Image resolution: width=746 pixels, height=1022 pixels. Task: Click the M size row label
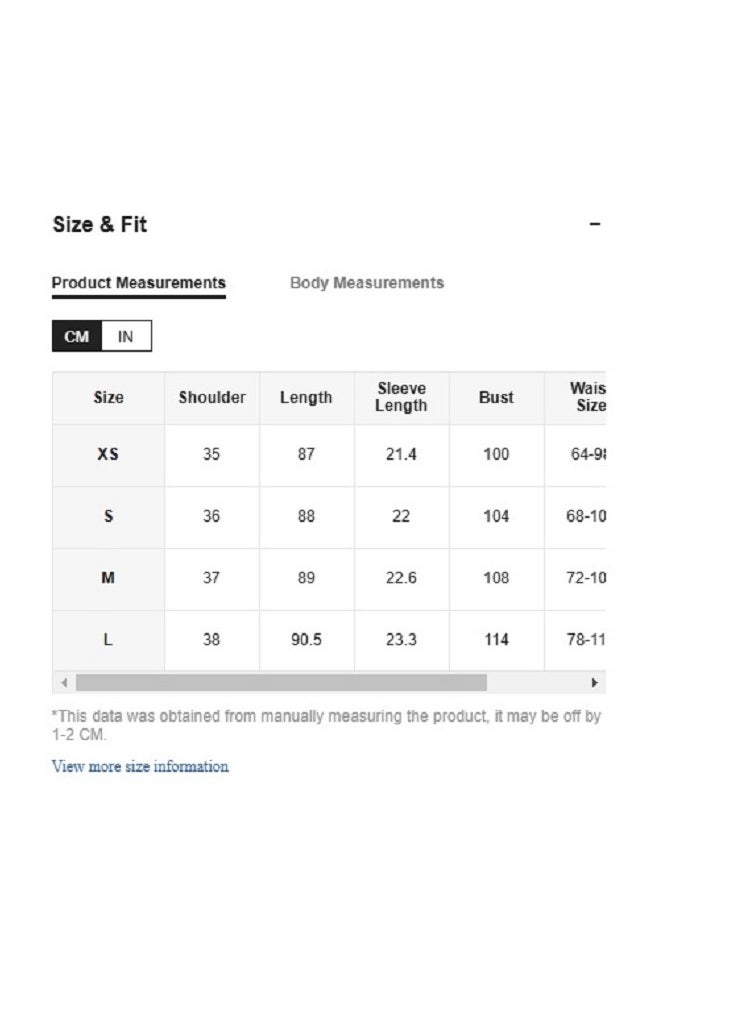(108, 577)
